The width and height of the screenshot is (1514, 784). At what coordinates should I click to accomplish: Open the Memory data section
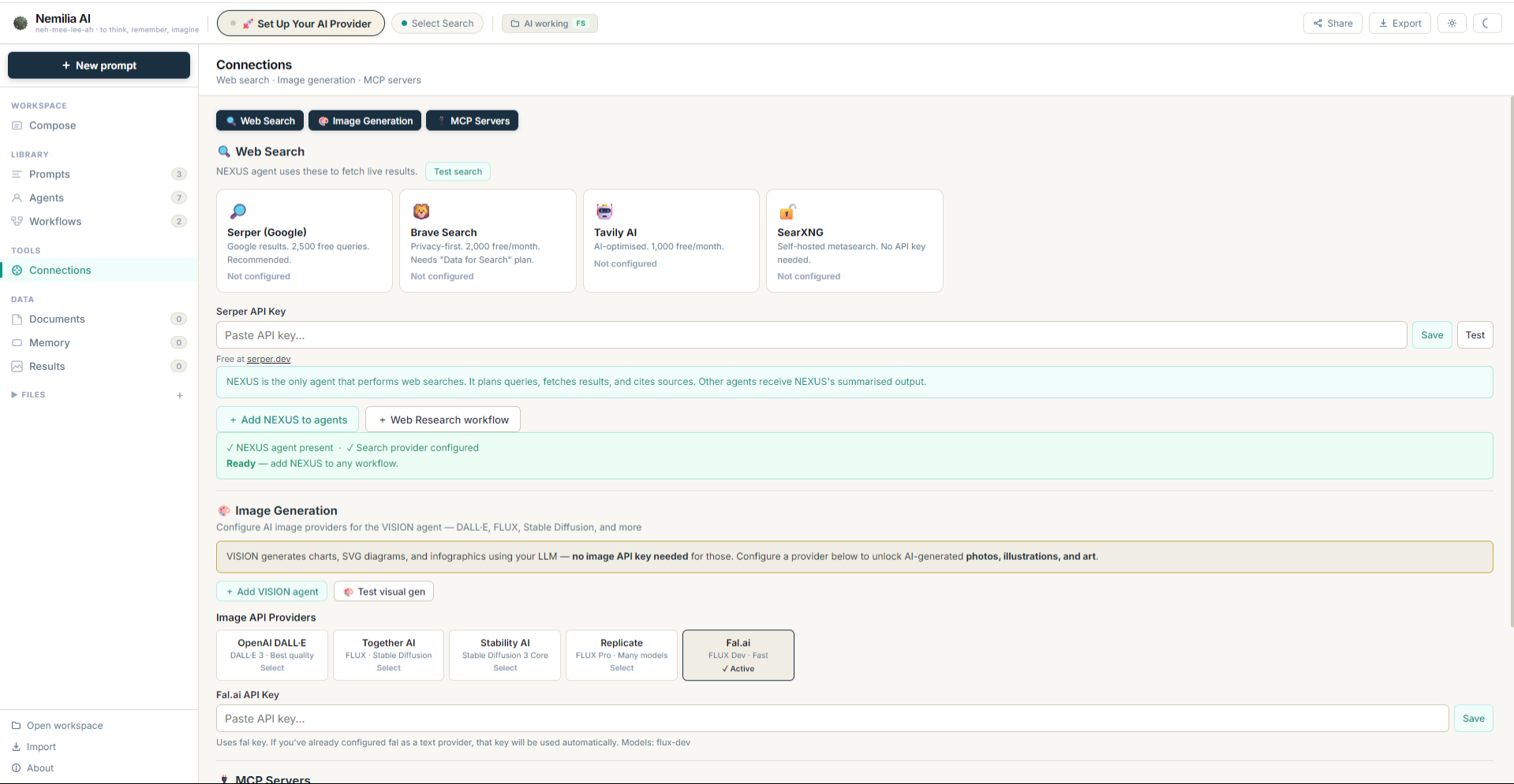point(99,343)
